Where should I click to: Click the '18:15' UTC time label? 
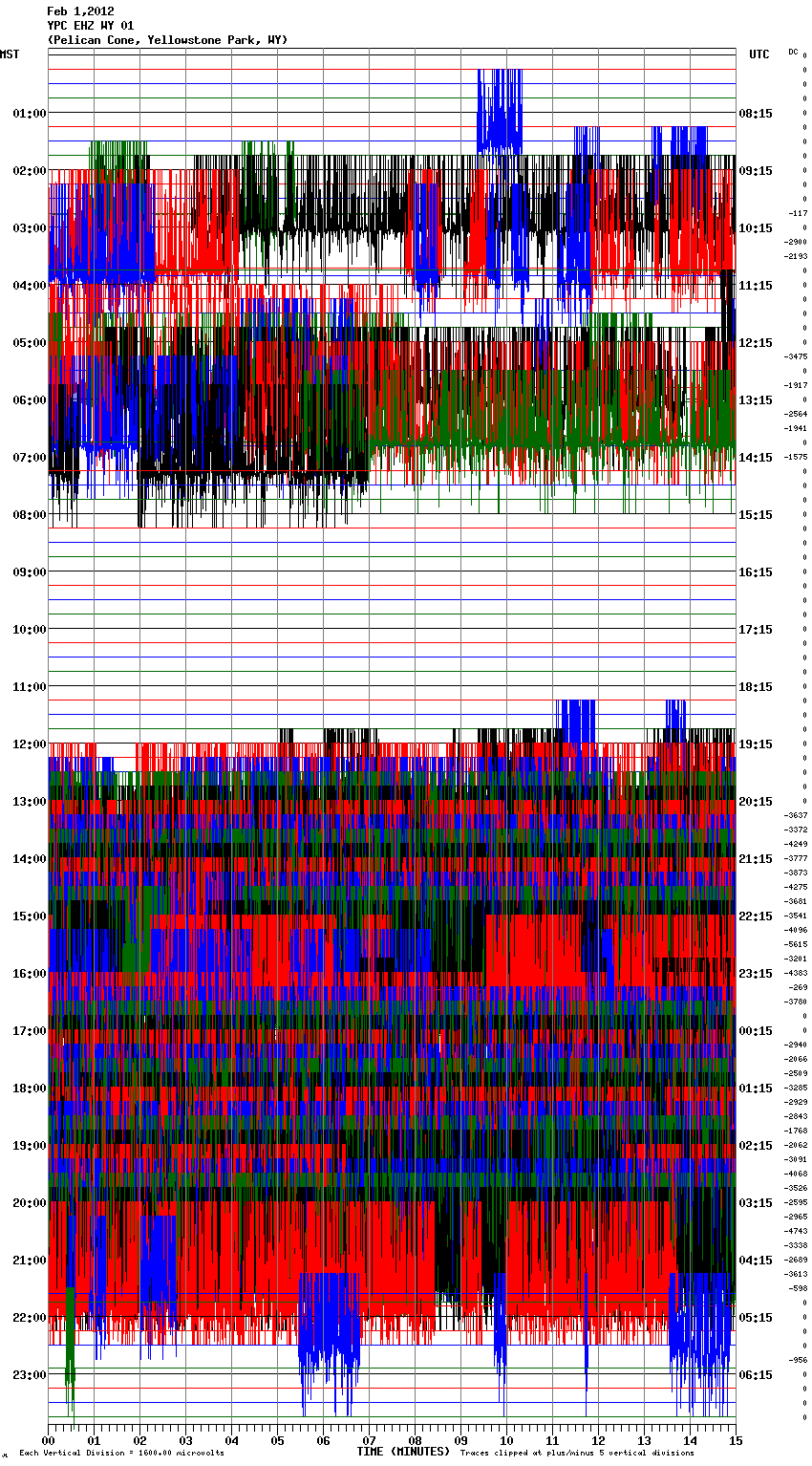(x=756, y=686)
